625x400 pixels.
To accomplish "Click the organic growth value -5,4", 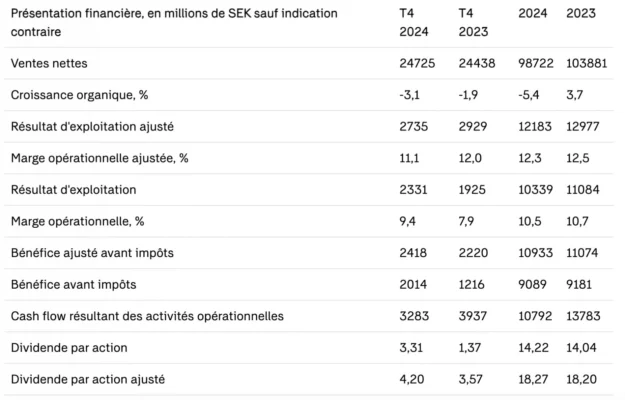I will tap(530, 94).
